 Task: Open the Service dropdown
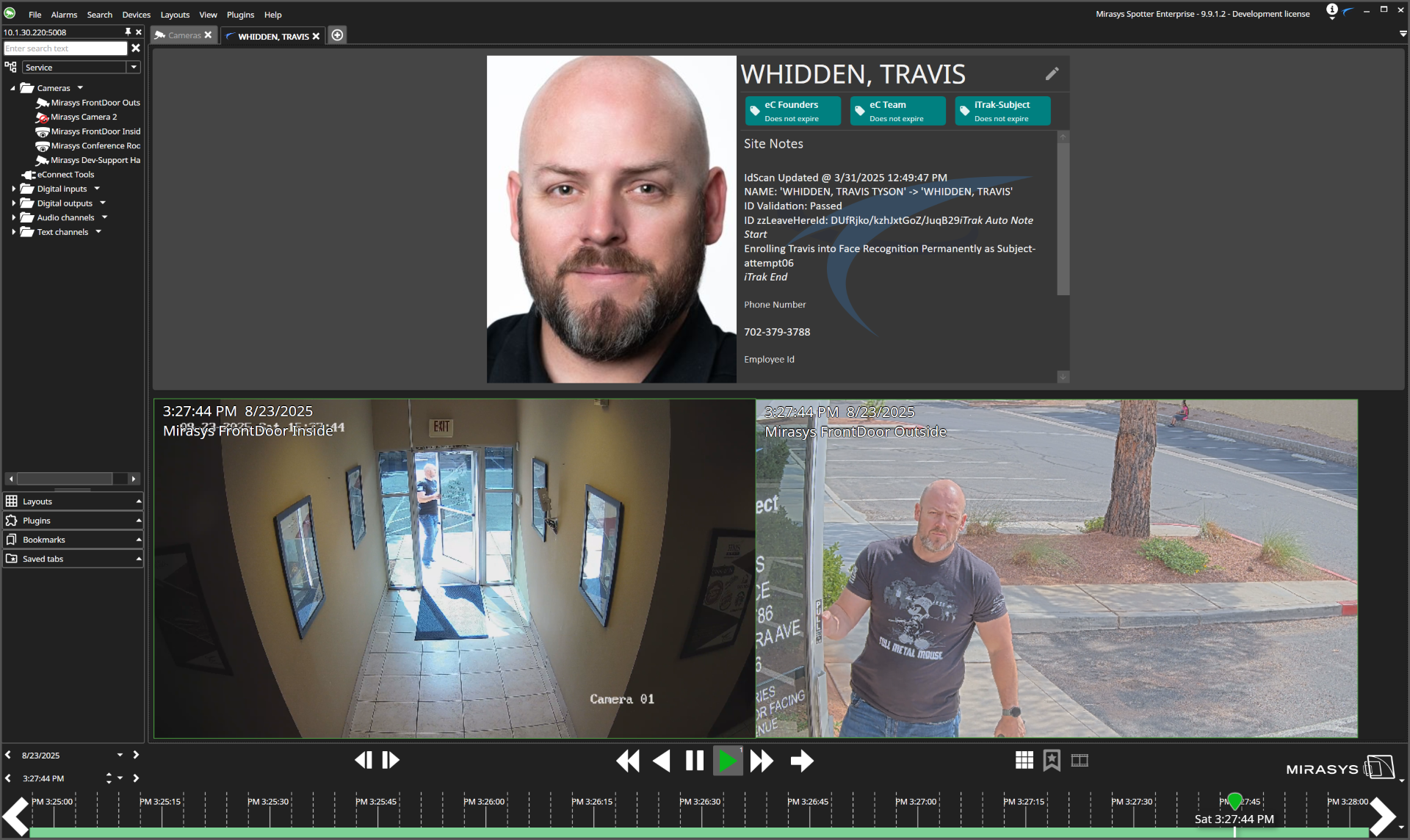(134, 67)
